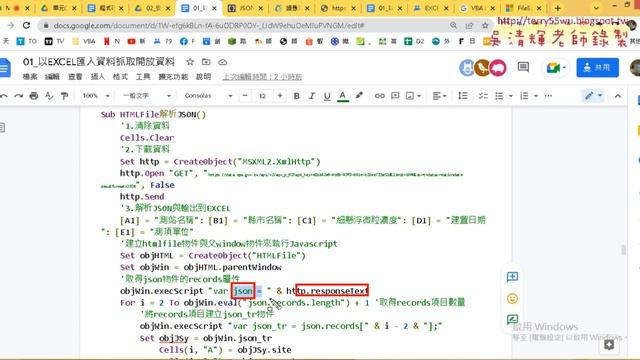Click the suggest edits button at right margin
Viewport: 640px width, 360px height.
click(x=512, y=320)
